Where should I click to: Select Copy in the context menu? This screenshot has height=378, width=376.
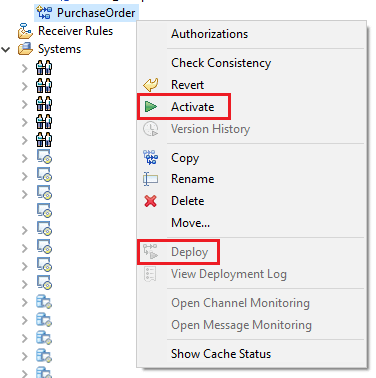[185, 158]
